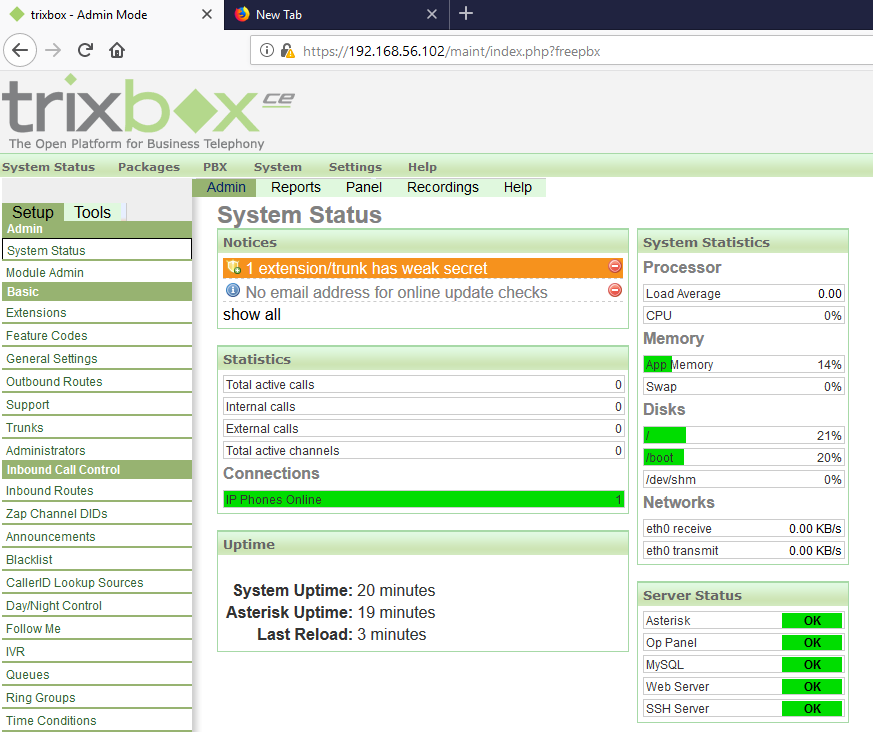
Task: Open Module Admin in the sidebar
Action: [x=45, y=273]
